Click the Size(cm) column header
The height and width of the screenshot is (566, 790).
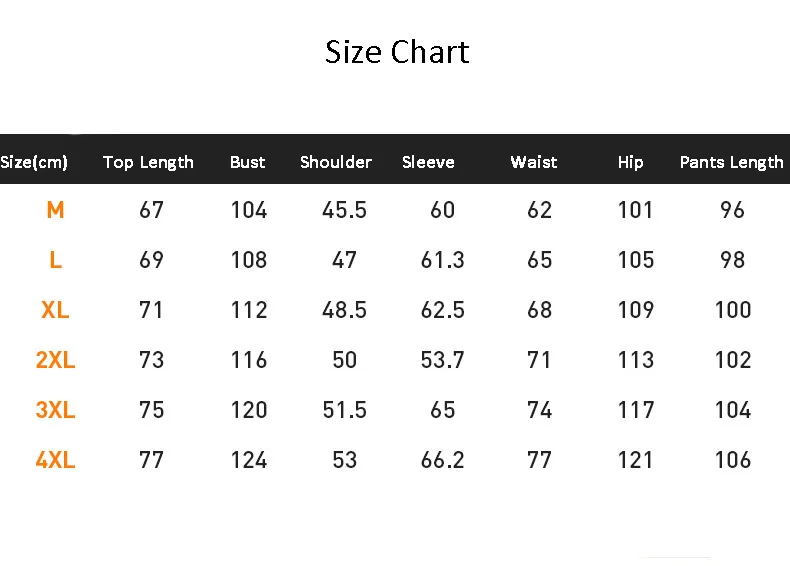pos(35,162)
